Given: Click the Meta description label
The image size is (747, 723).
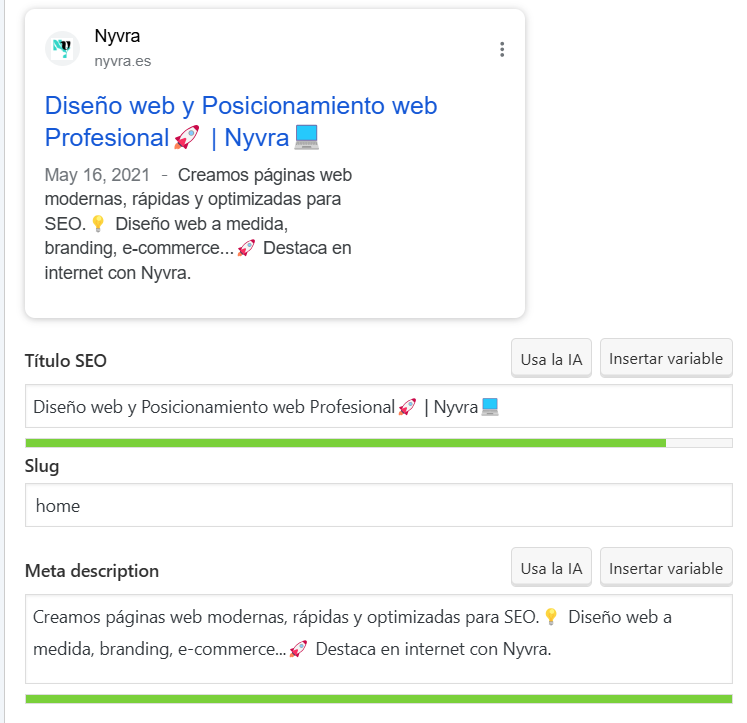Looking at the screenshot, I should [92, 571].
